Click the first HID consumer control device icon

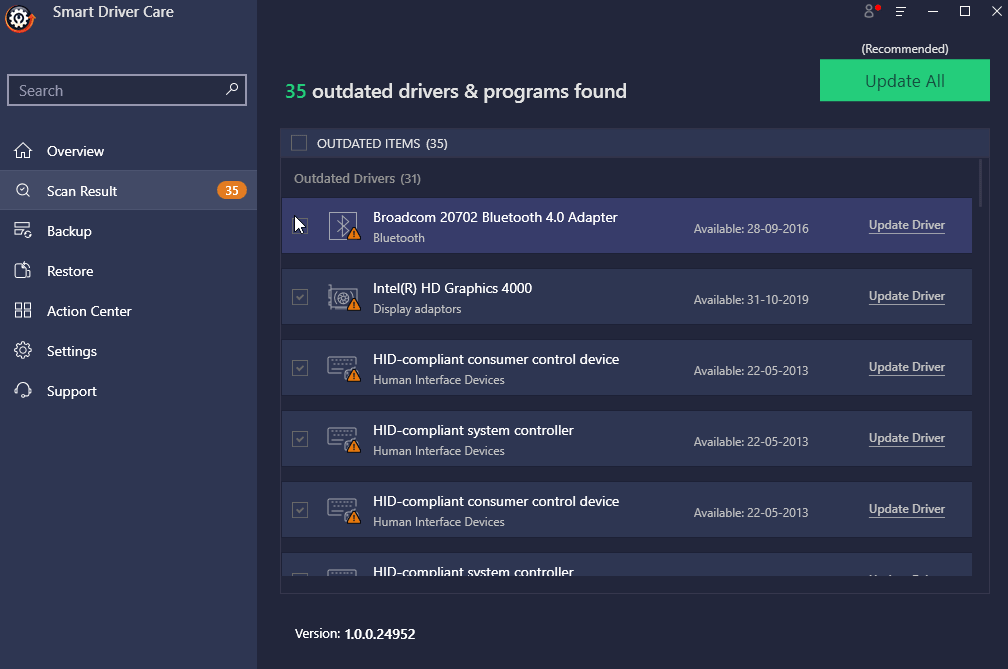[x=344, y=368]
